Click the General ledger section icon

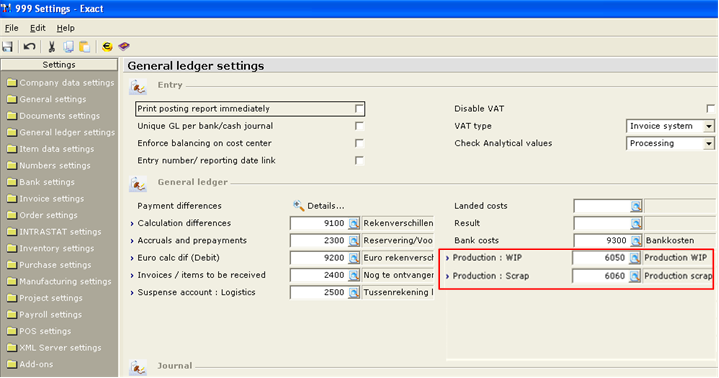(x=138, y=183)
